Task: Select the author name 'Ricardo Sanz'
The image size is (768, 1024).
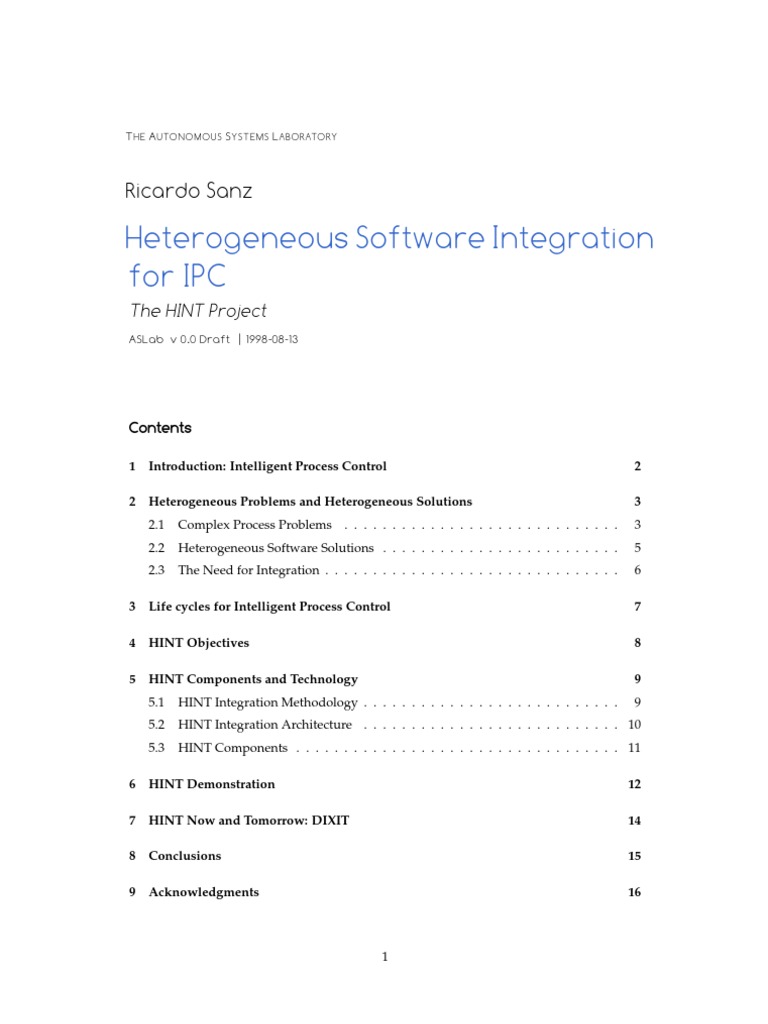Action: tap(188, 191)
